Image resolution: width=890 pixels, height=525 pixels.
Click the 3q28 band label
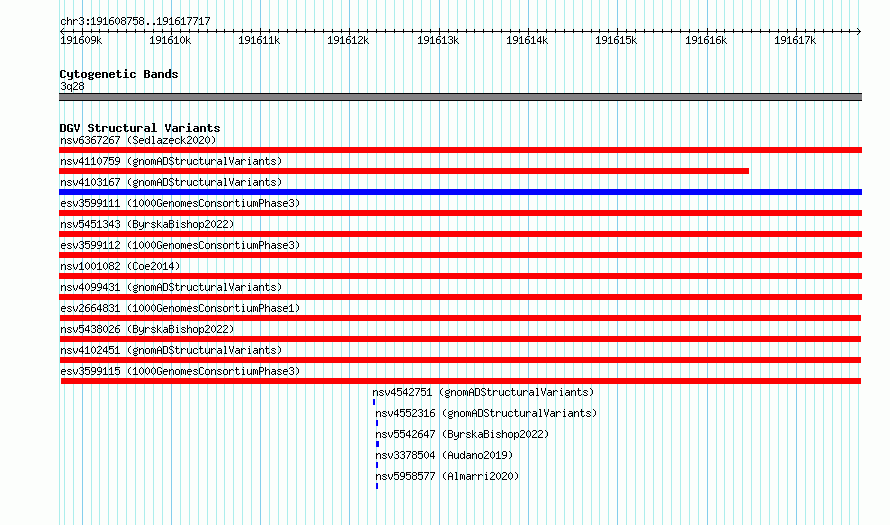(72, 86)
